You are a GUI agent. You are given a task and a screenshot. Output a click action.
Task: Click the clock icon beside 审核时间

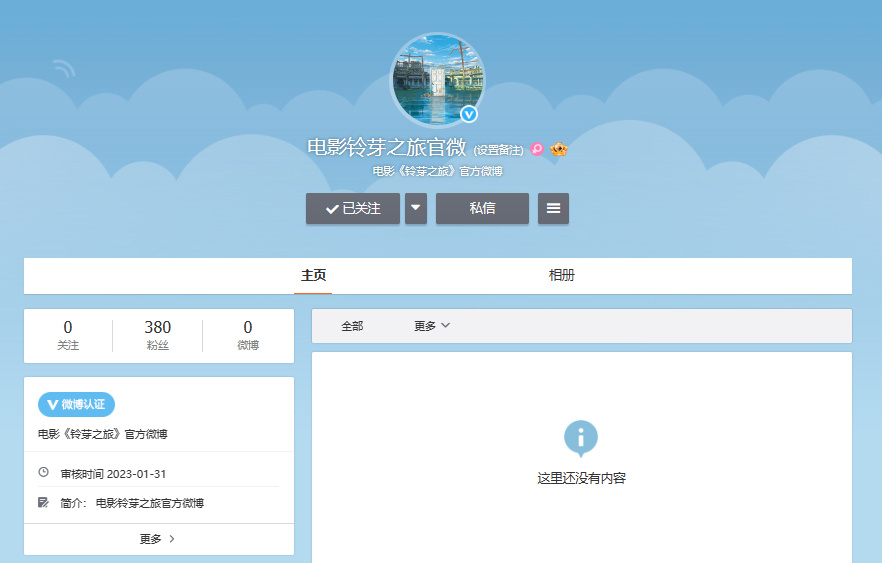coord(43,472)
